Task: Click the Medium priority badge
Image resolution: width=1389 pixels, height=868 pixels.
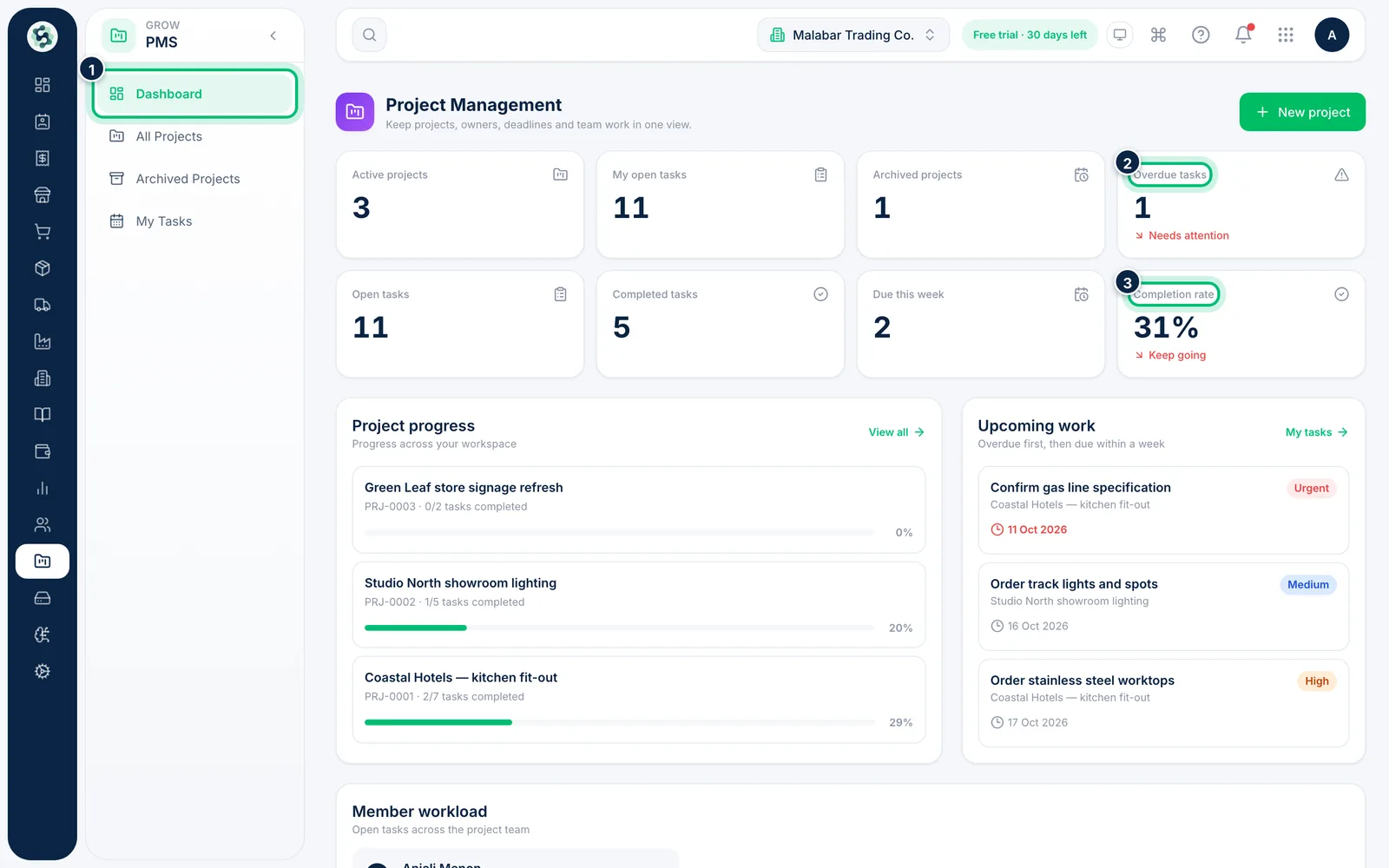Action: pyautogui.click(x=1308, y=585)
